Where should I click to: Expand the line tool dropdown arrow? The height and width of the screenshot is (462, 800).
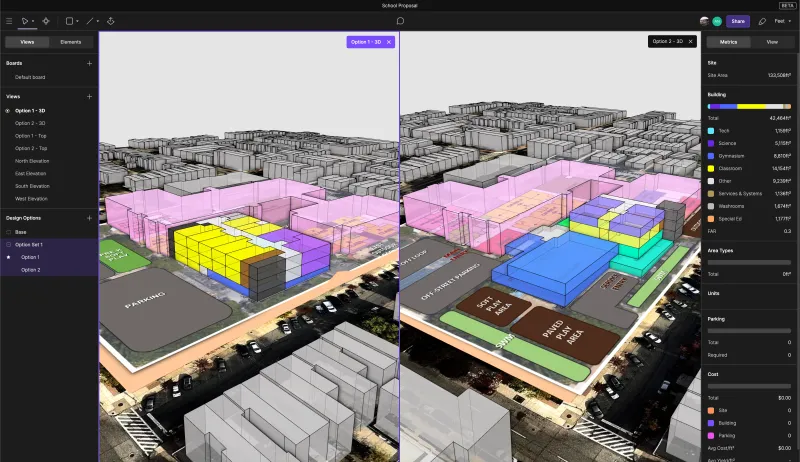coord(98,20)
